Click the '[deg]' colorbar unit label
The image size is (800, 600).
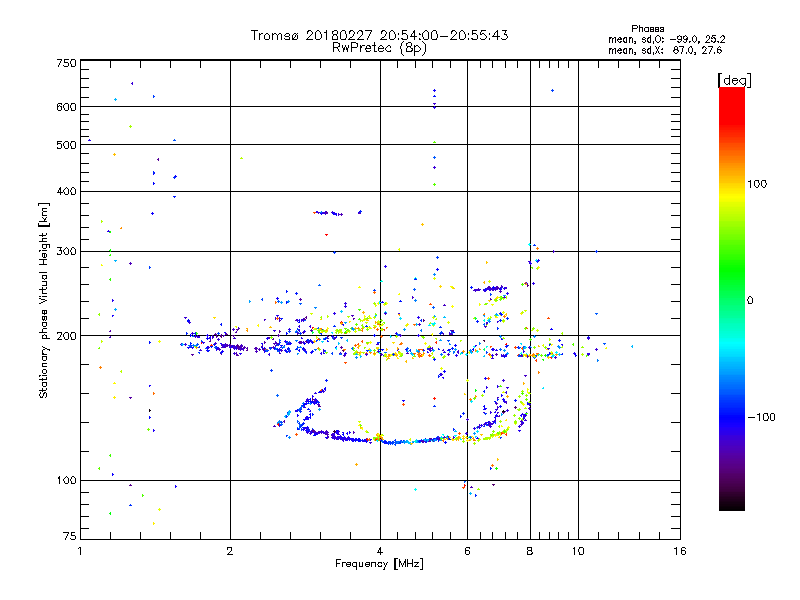coord(734,80)
